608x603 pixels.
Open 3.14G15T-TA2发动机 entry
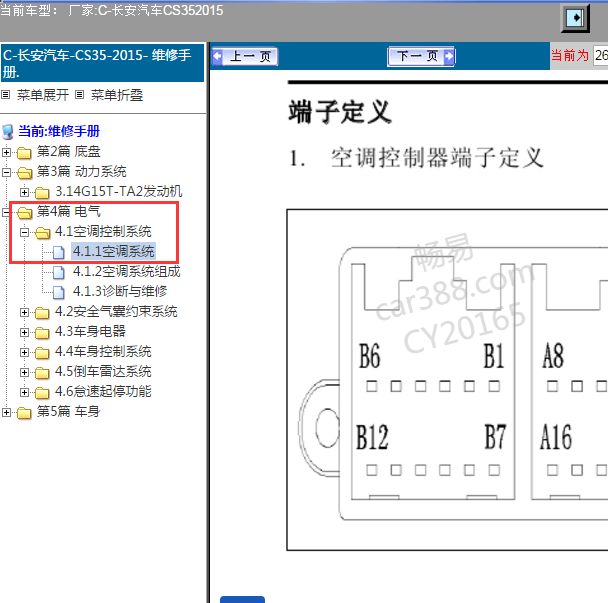[118, 192]
